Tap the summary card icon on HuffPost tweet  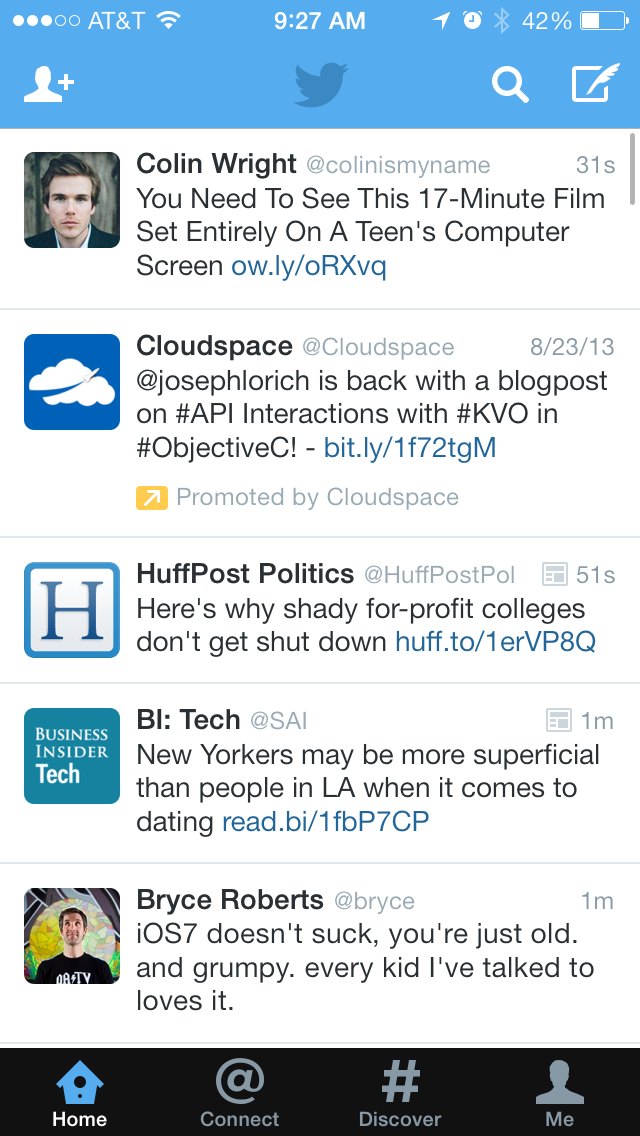(554, 575)
